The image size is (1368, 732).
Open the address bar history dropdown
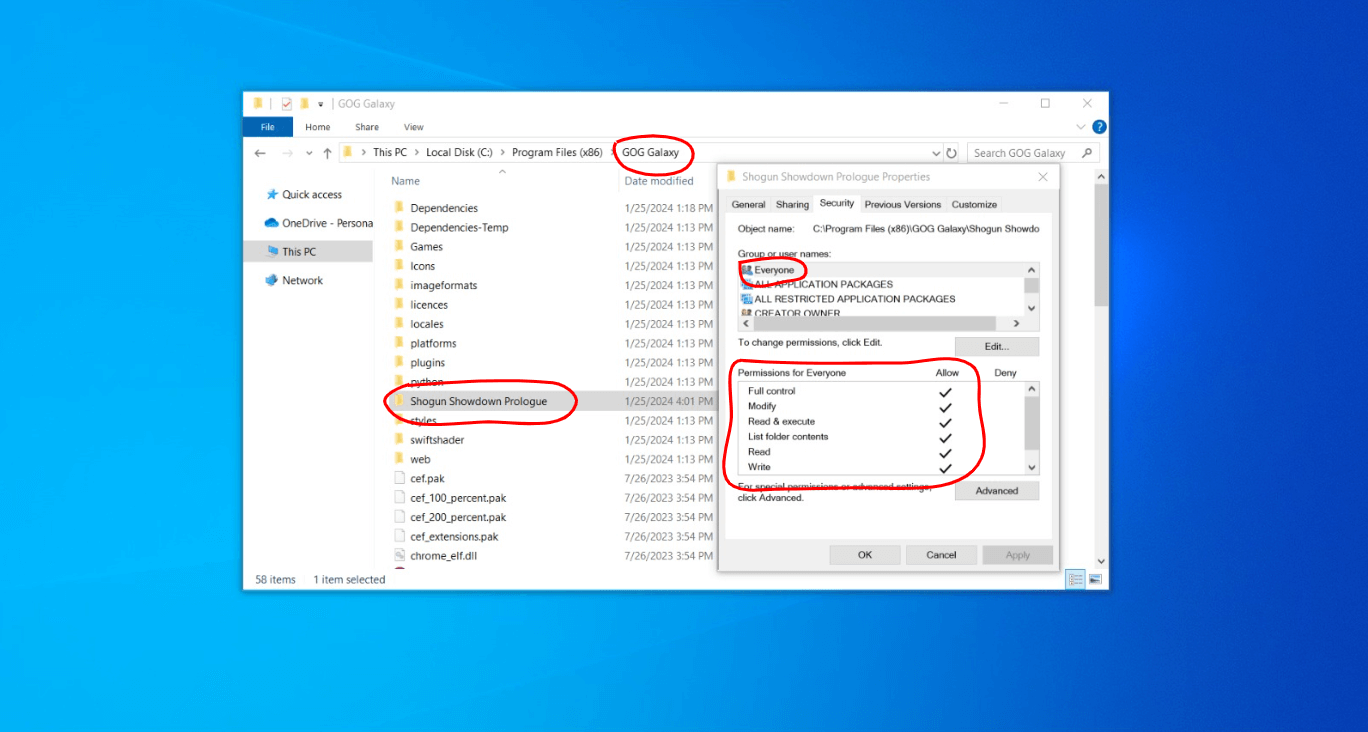tap(936, 153)
